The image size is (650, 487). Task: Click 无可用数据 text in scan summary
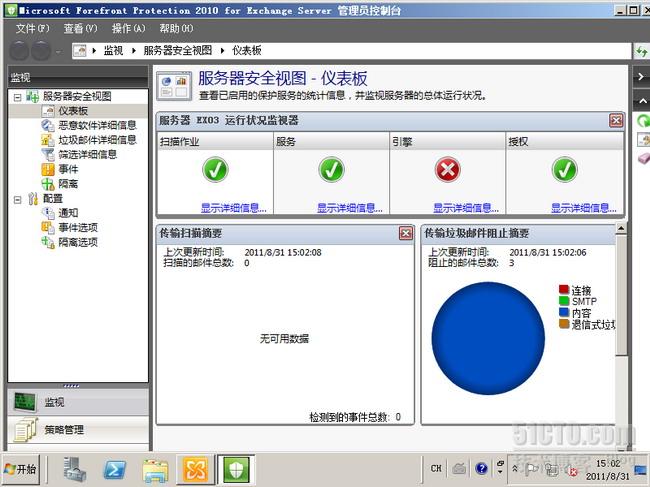point(284,339)
